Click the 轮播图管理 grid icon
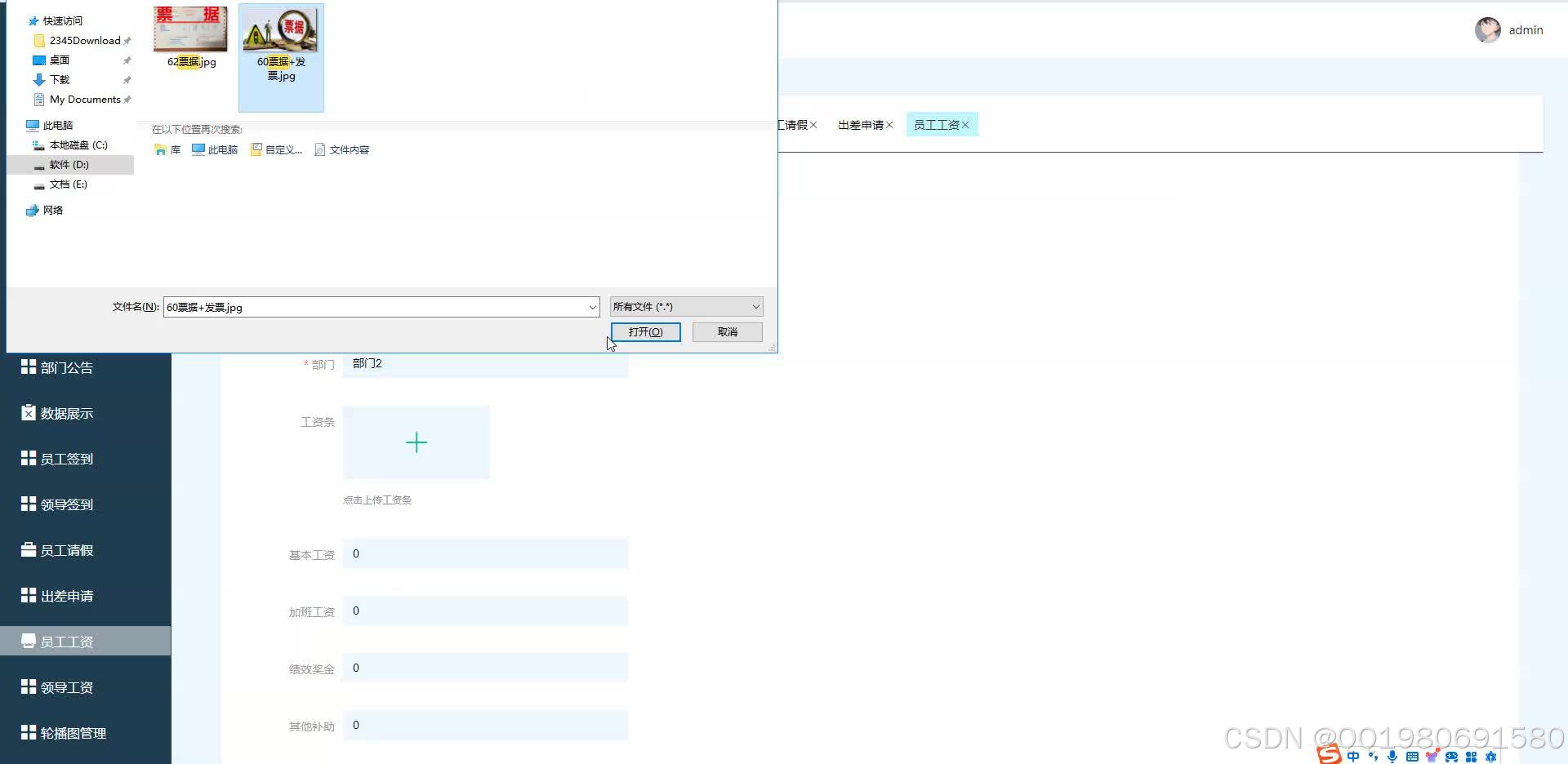Viewport: 1568px width, 764px height. click(x=29, y=732)
